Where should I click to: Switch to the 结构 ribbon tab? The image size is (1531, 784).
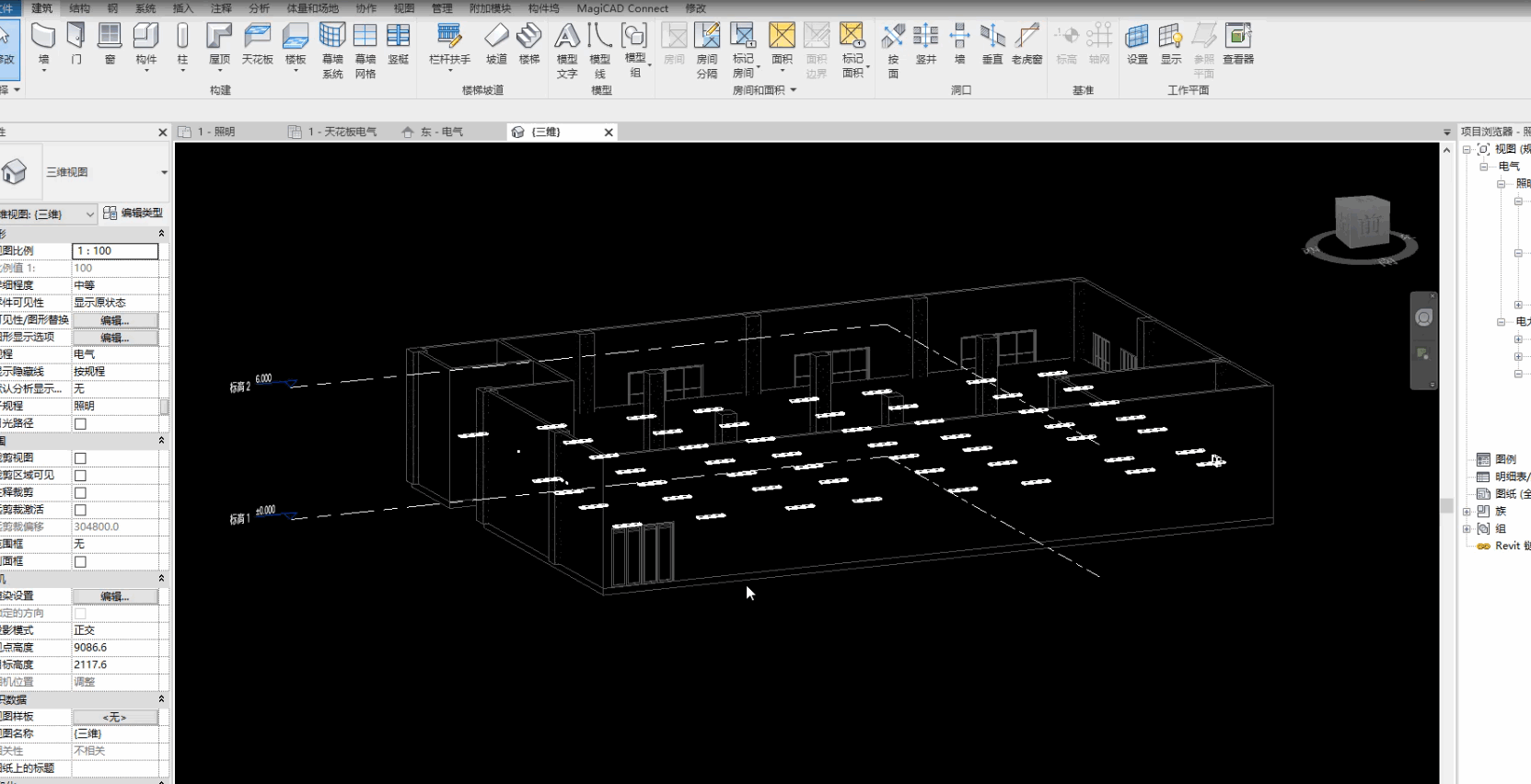point(80,8)
